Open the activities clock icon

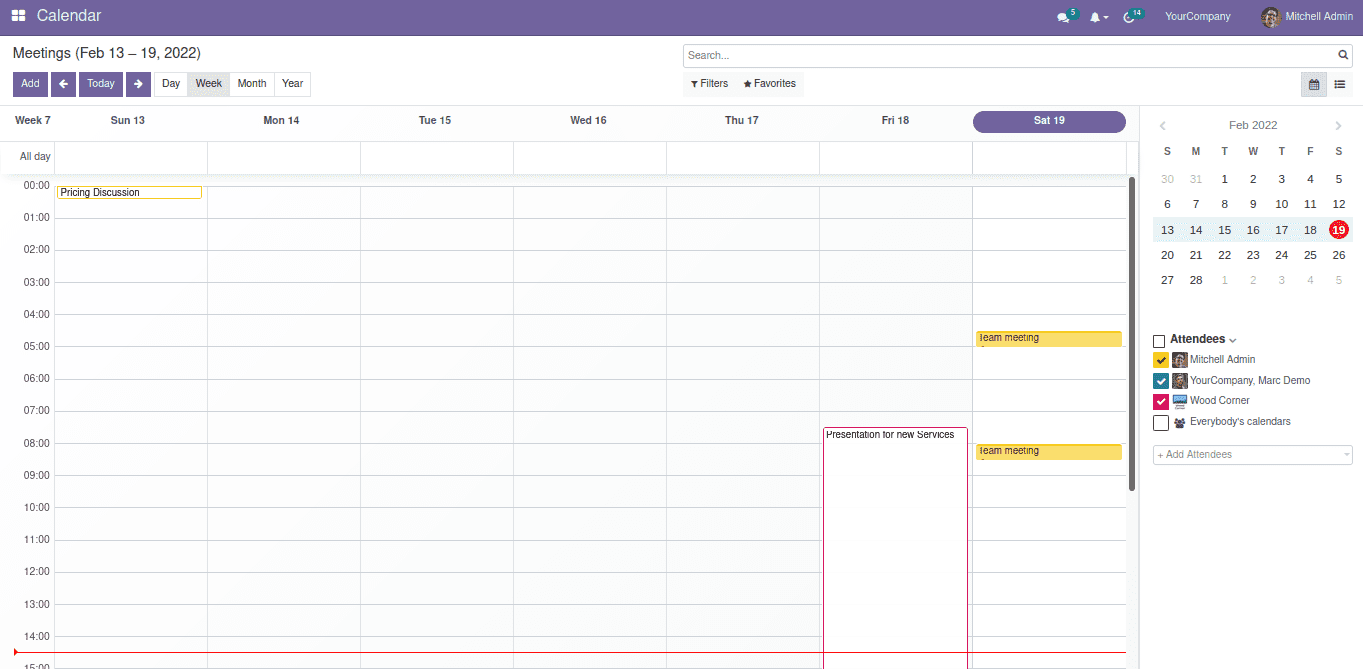click(1130, 18)
